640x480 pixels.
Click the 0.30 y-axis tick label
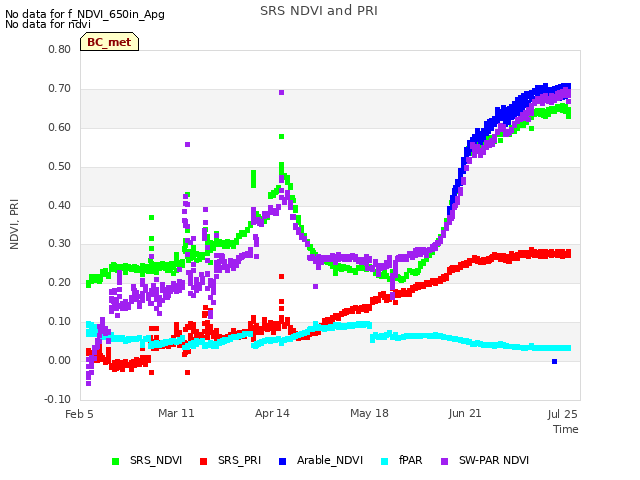[x=60, y=244]
